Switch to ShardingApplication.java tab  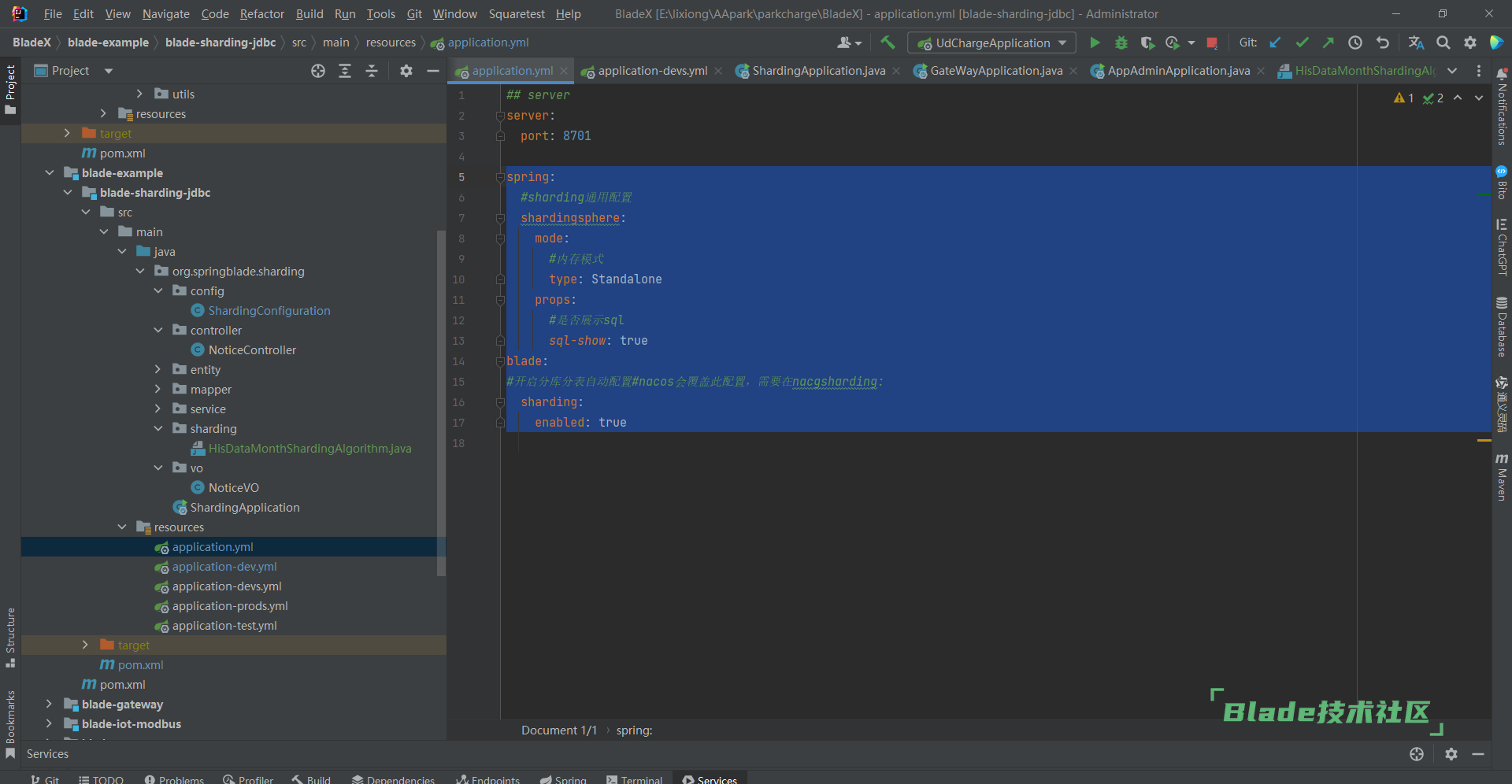[819, 71]
